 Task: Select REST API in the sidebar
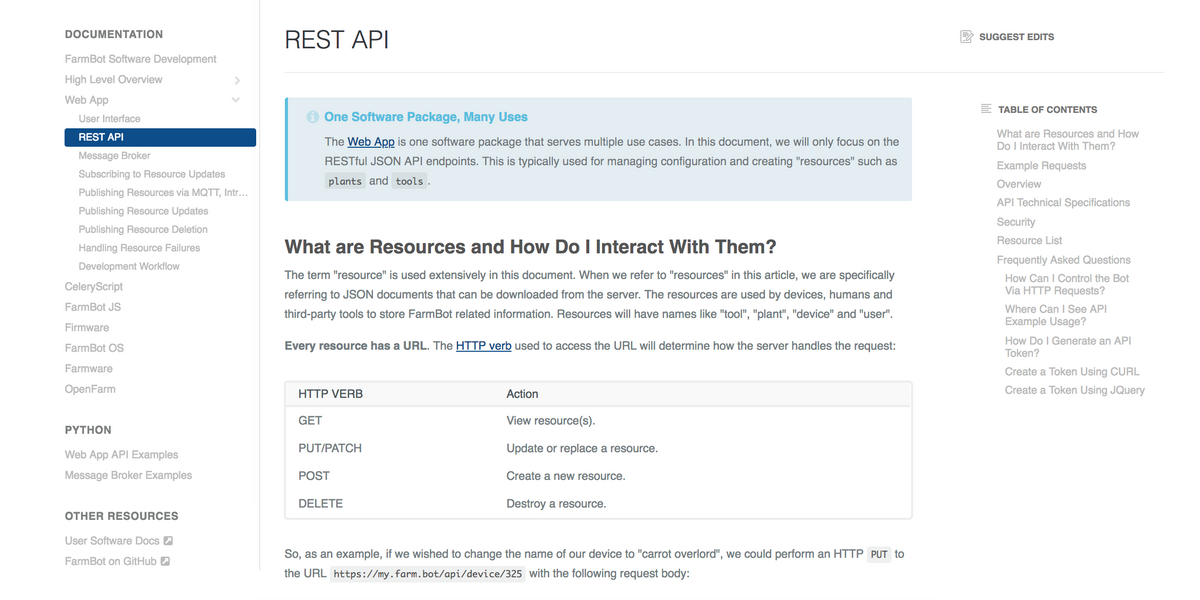point(104,136)
